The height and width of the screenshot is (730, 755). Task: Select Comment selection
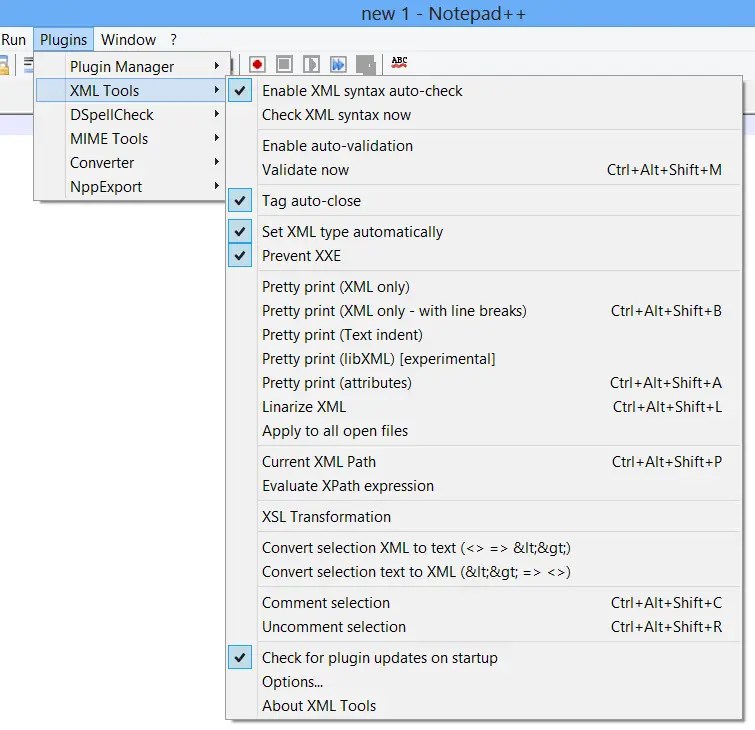point(484,602)
